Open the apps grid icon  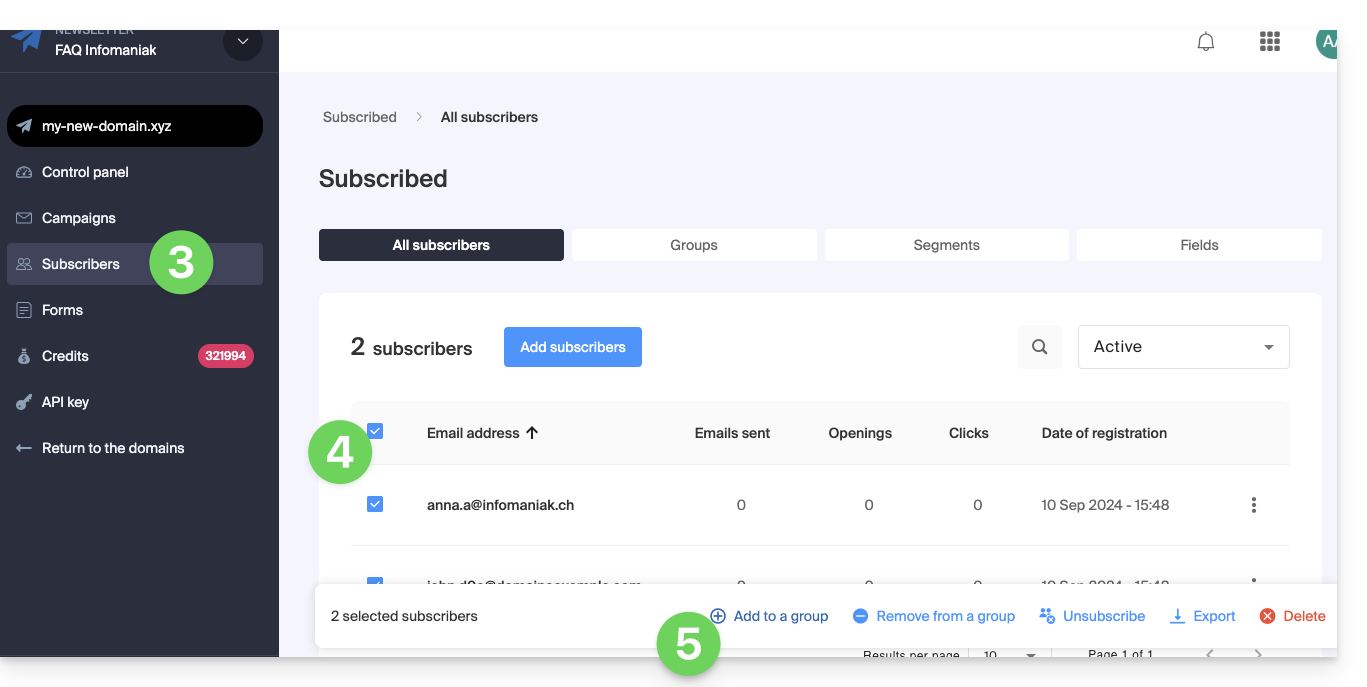click(x=1269, y=42)
